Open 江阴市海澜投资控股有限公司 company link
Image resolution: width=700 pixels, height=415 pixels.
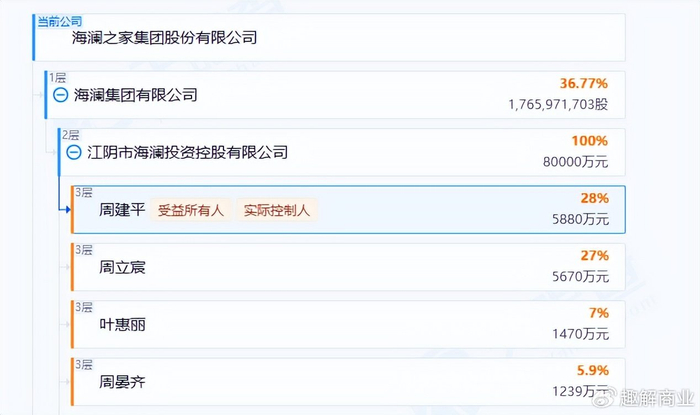tap(187, 153)
